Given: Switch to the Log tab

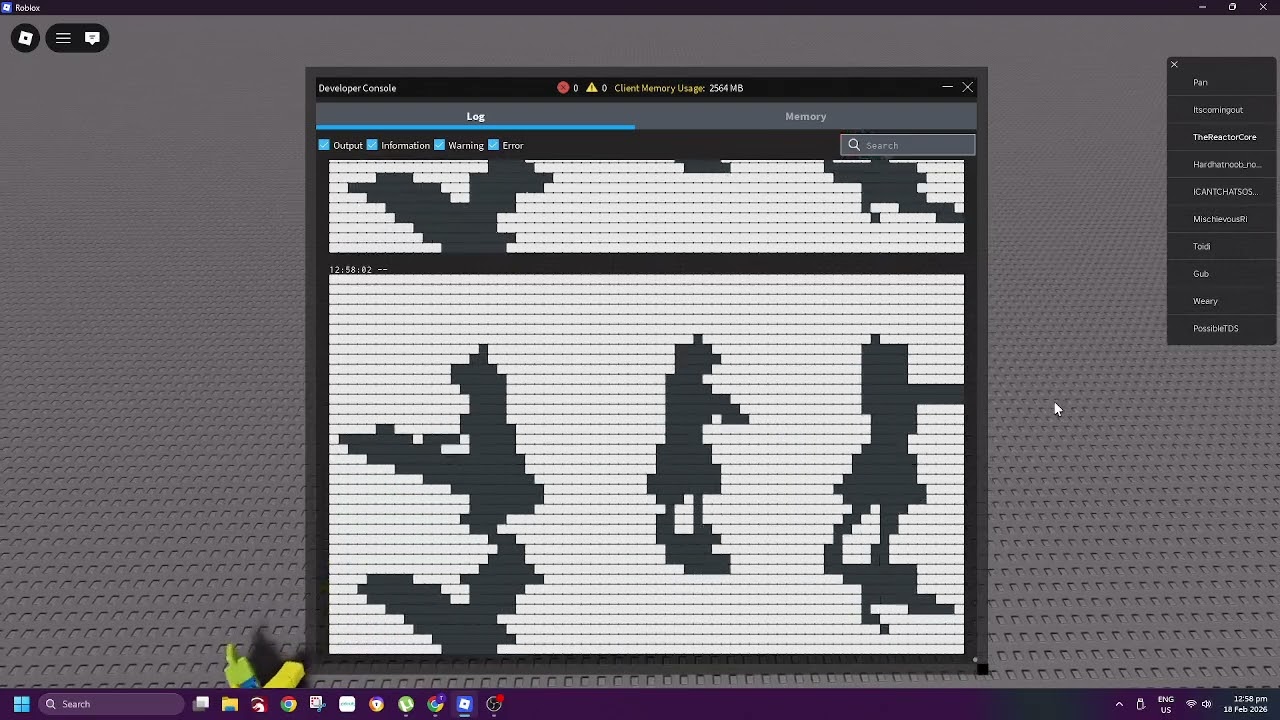Looking at the screenshot, I should (x=475, y=116).
